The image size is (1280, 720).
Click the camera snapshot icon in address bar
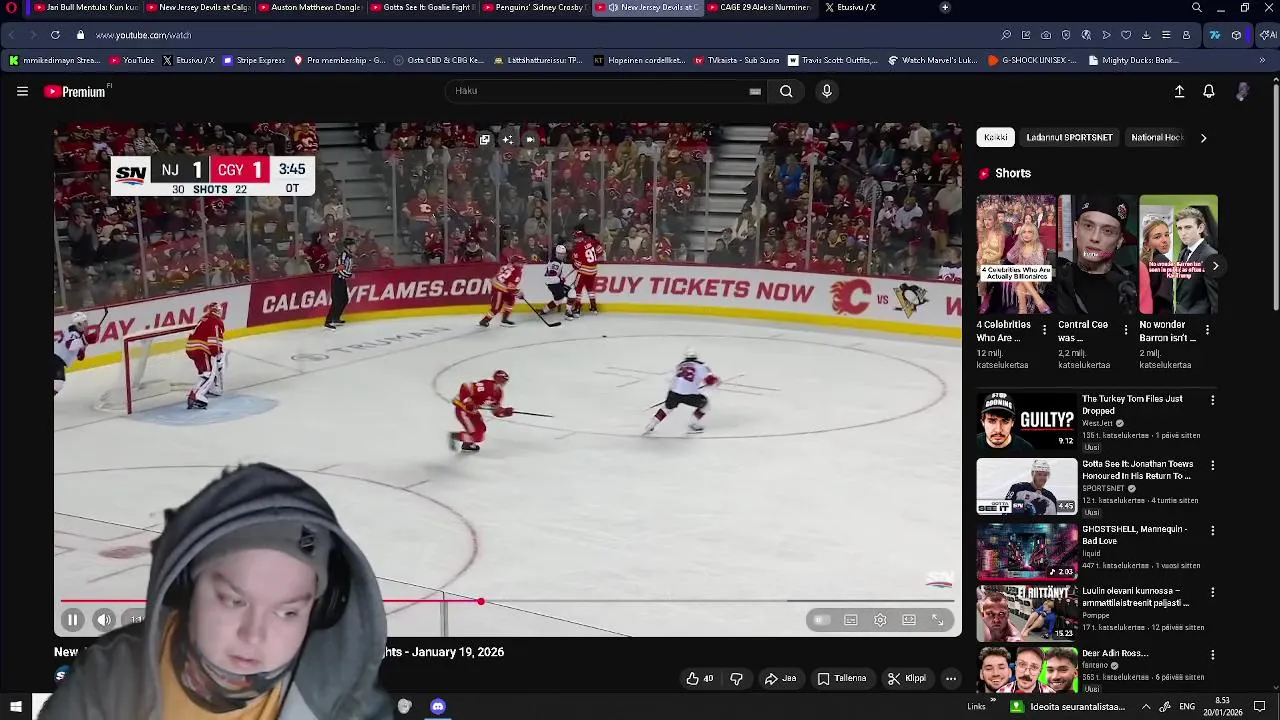click(x=1046, y=35)
